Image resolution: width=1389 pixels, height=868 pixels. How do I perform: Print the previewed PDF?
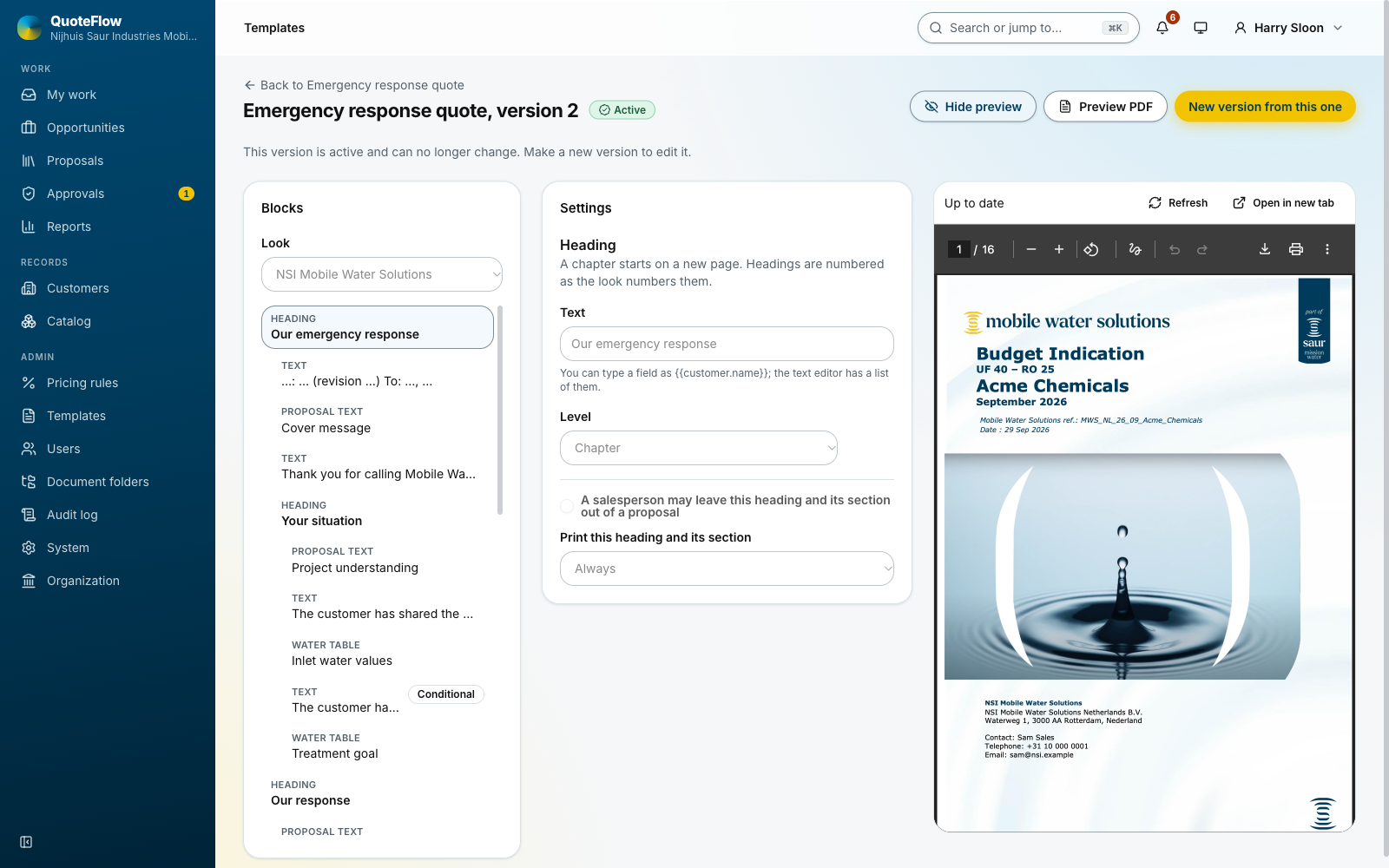click(1296, 249)
